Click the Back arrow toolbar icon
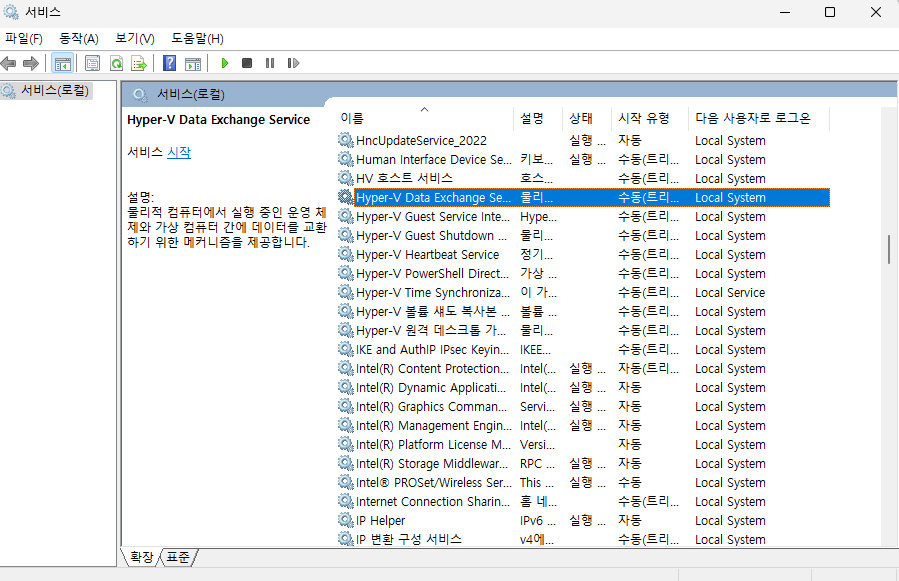Screen dimensions: 899x581 (x=9, y=63)
